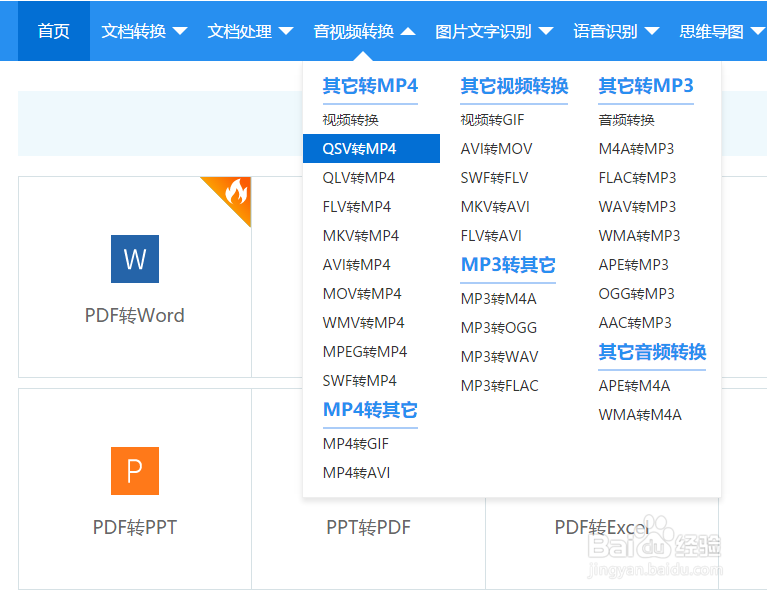Choose AVI转MP4 in the menu
This screenshot has height=597, width=767.
pos(357,265)
